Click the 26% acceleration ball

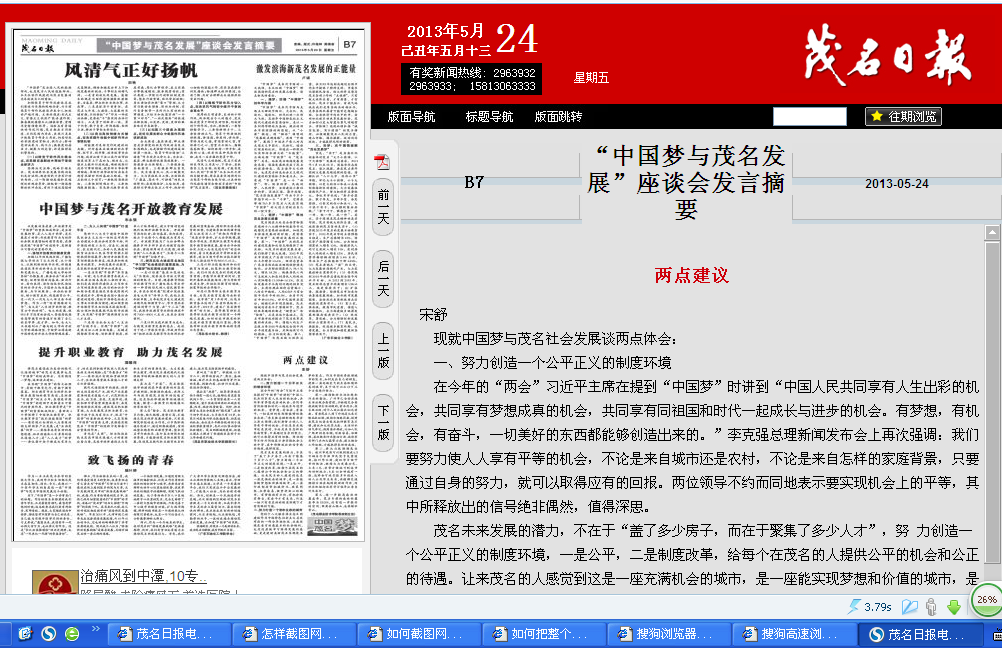pyautogui.click(x=987, y=600)
